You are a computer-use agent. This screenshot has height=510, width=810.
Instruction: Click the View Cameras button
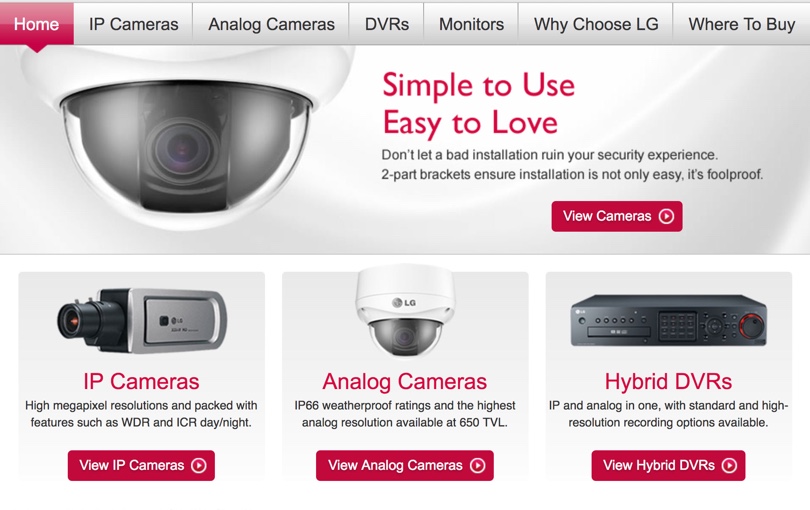617,216
